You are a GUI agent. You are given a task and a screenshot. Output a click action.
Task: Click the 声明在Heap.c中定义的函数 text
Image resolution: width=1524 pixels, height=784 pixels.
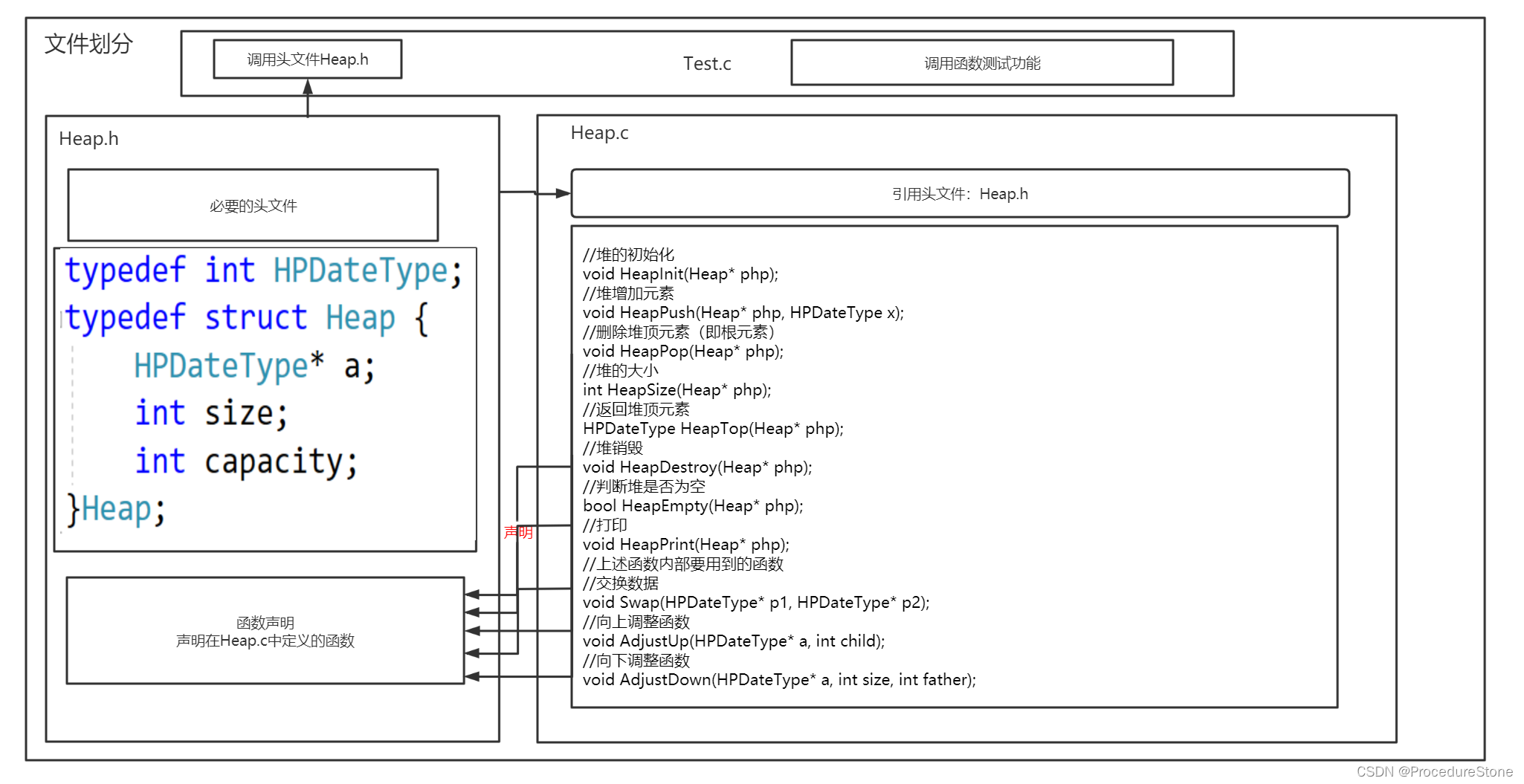click(265, 641)
